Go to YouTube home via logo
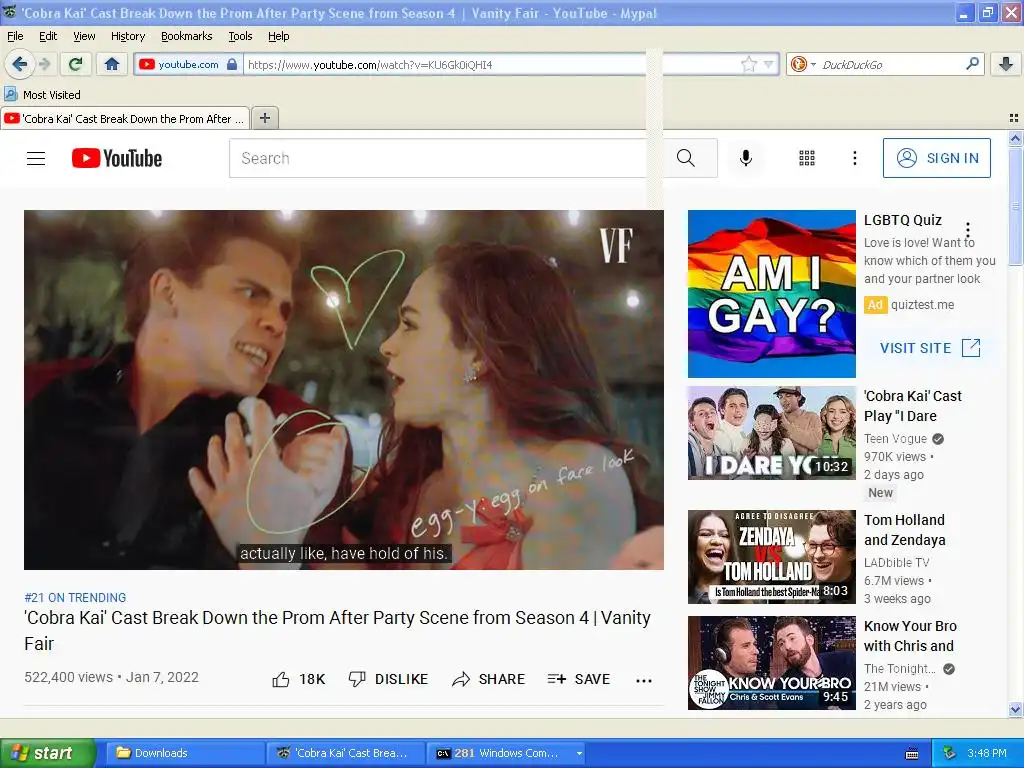The width and height of the screenshot is (1024, 768). click(x=117, y=158)
